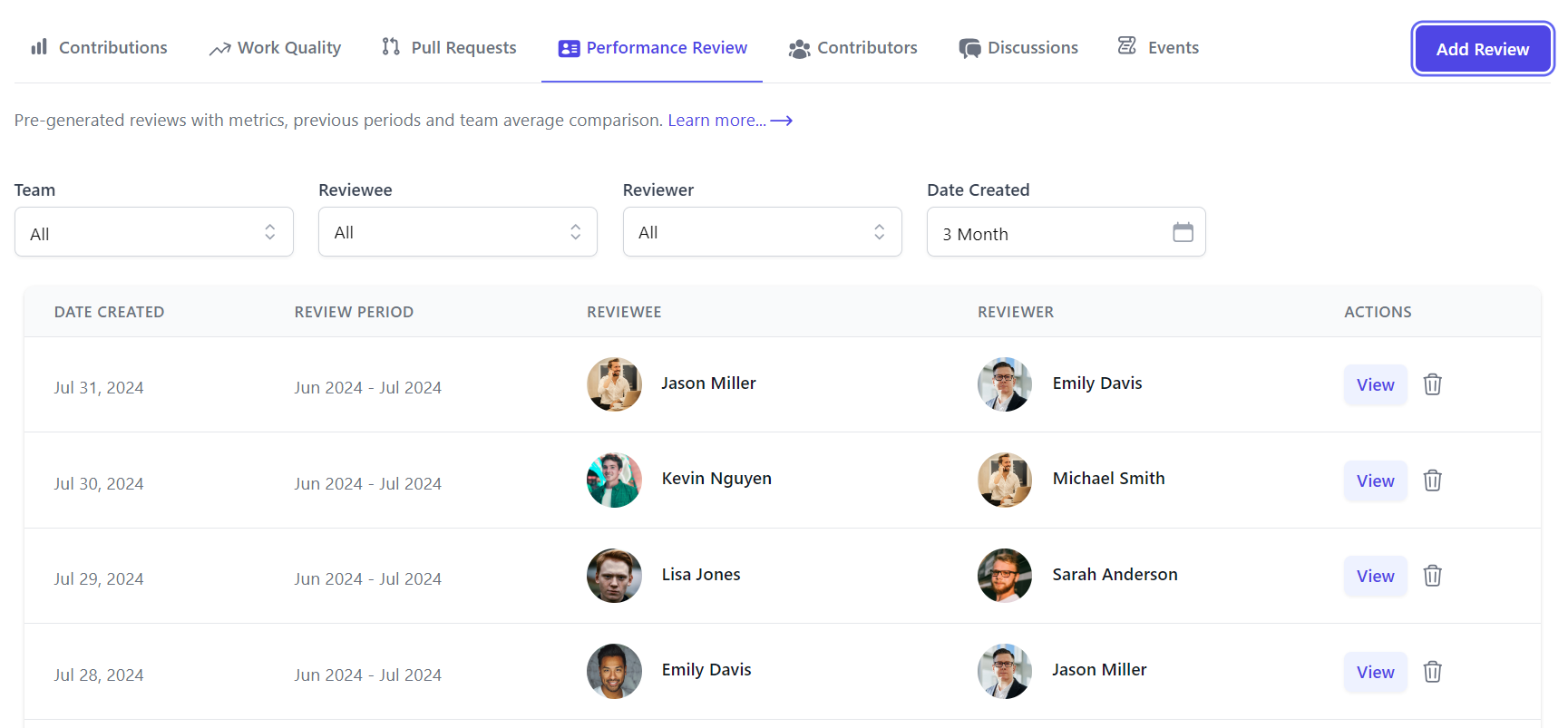Viewport: 1568px width, 728px height.
Task: Click reviewer Michael Smith's avatar
Action: [1005, 480]
